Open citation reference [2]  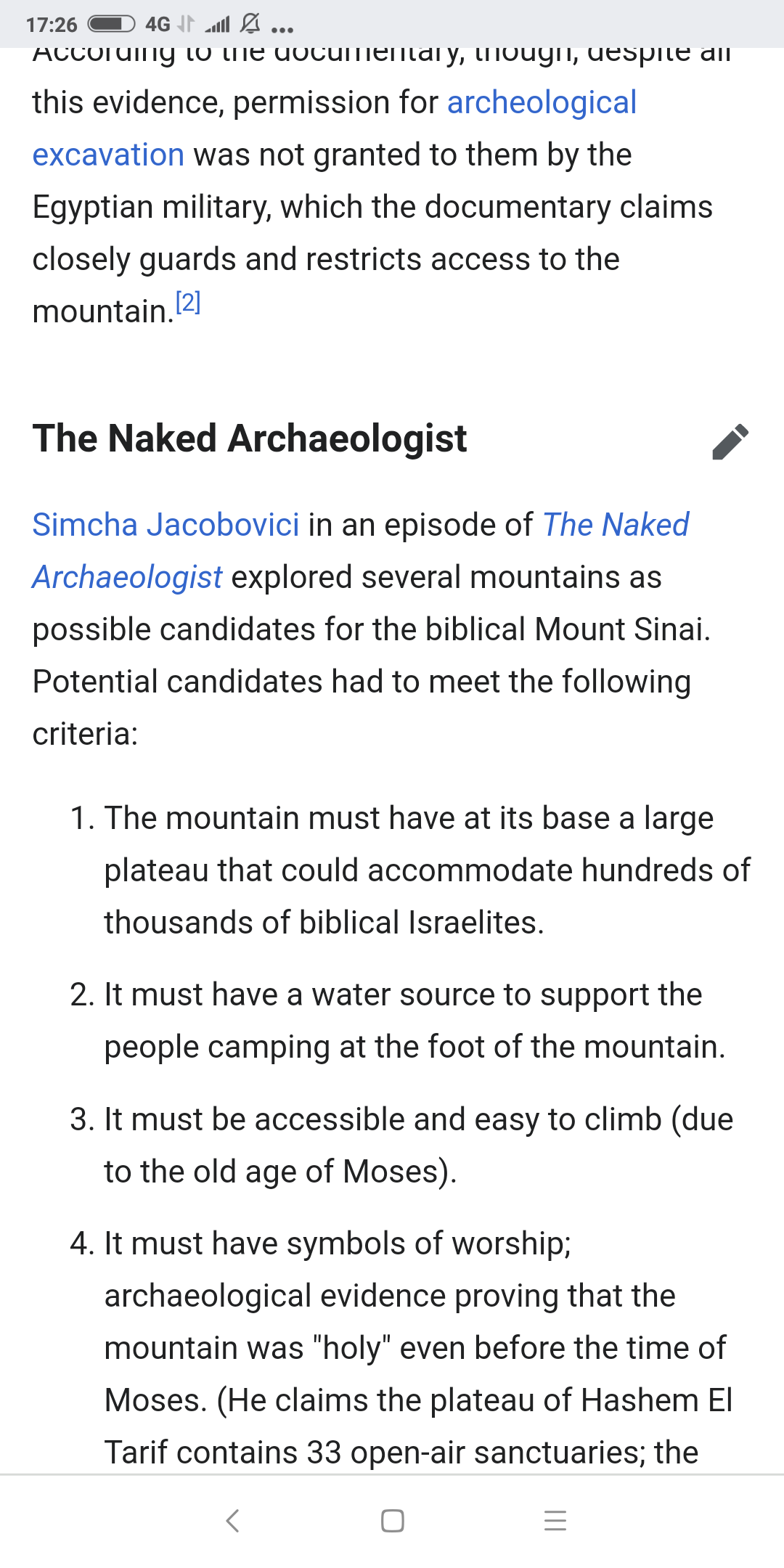click(188, 302)
